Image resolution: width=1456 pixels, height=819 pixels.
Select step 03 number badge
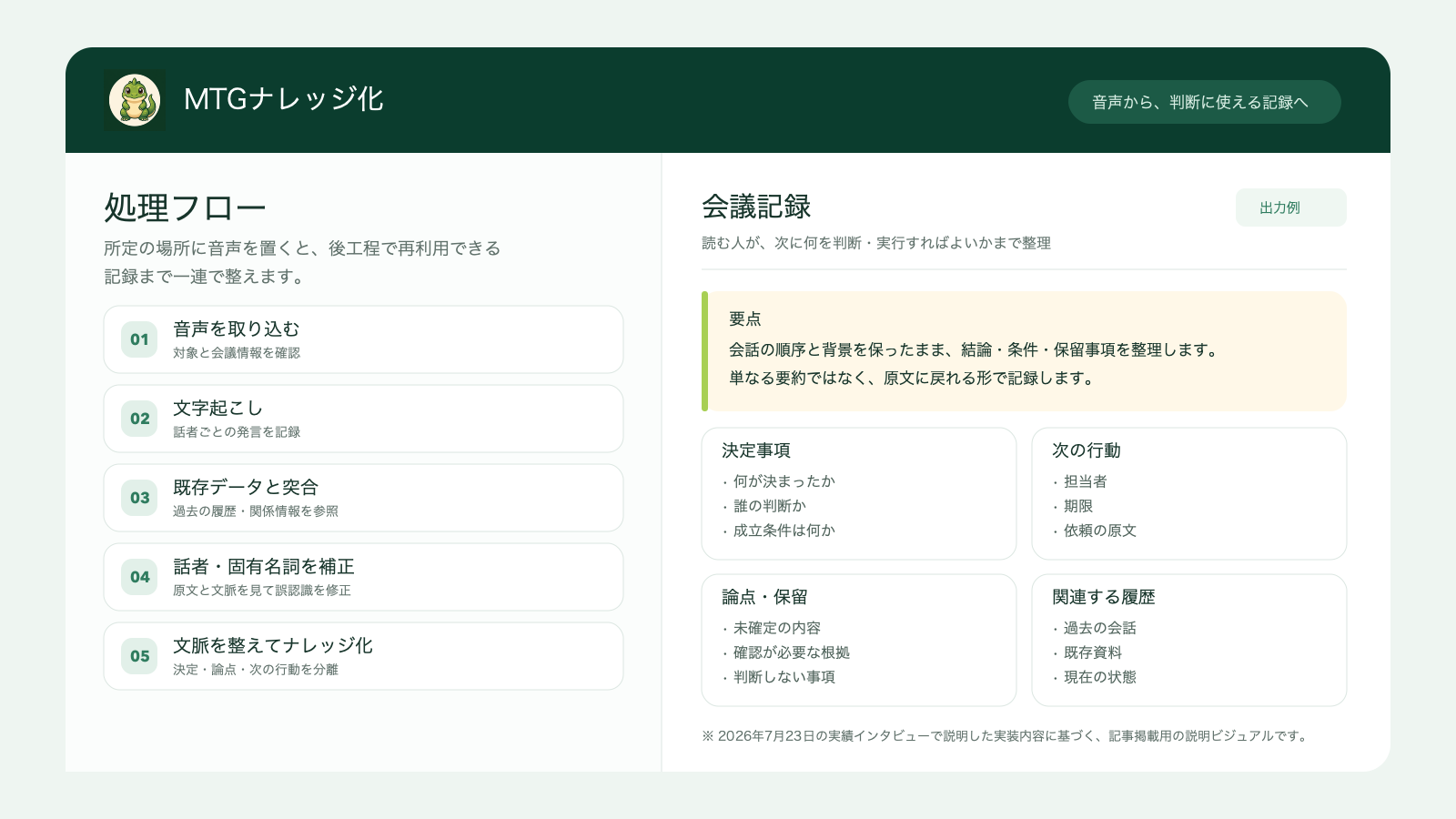coord(139,498)
